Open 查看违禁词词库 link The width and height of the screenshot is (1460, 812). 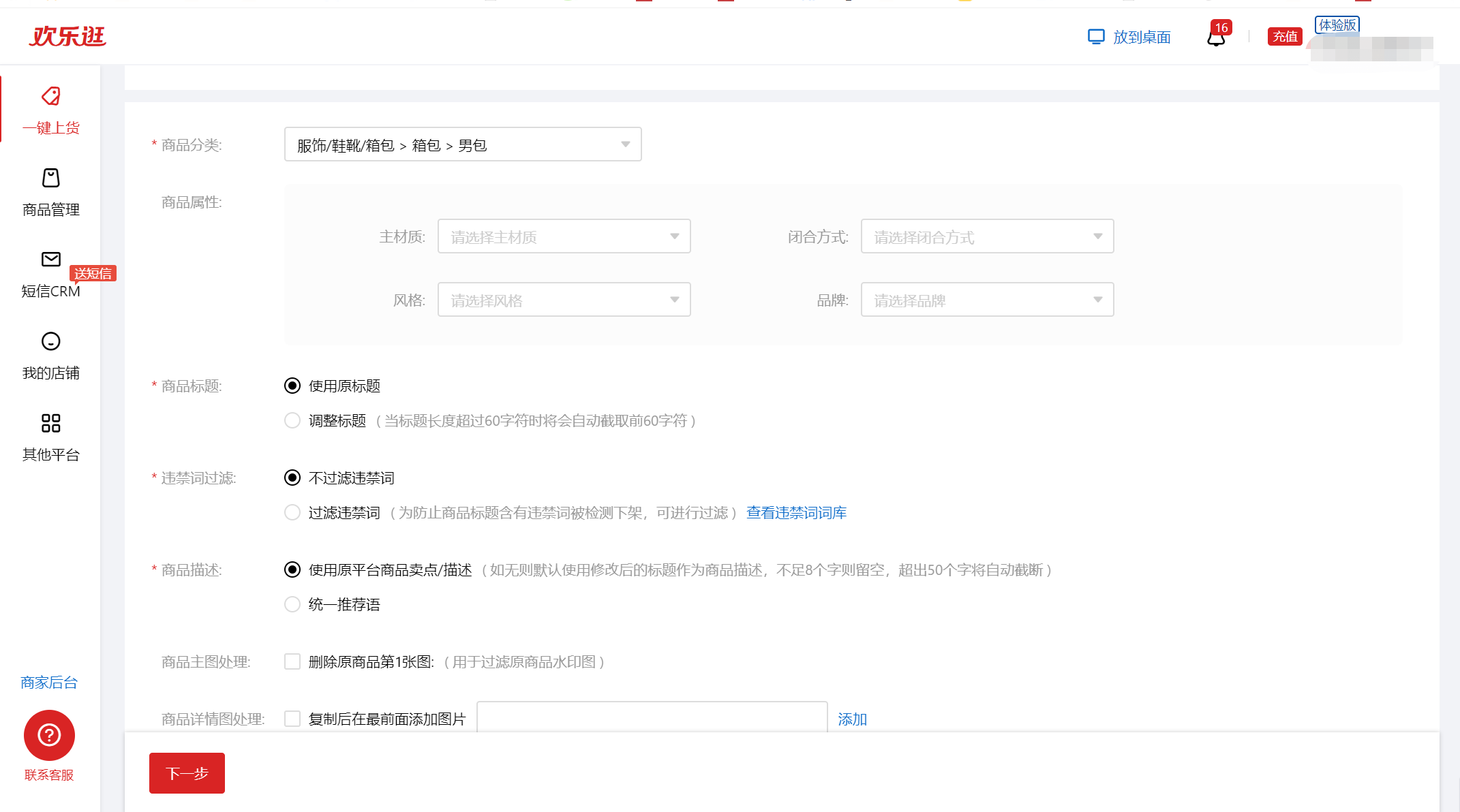(796, 512)
